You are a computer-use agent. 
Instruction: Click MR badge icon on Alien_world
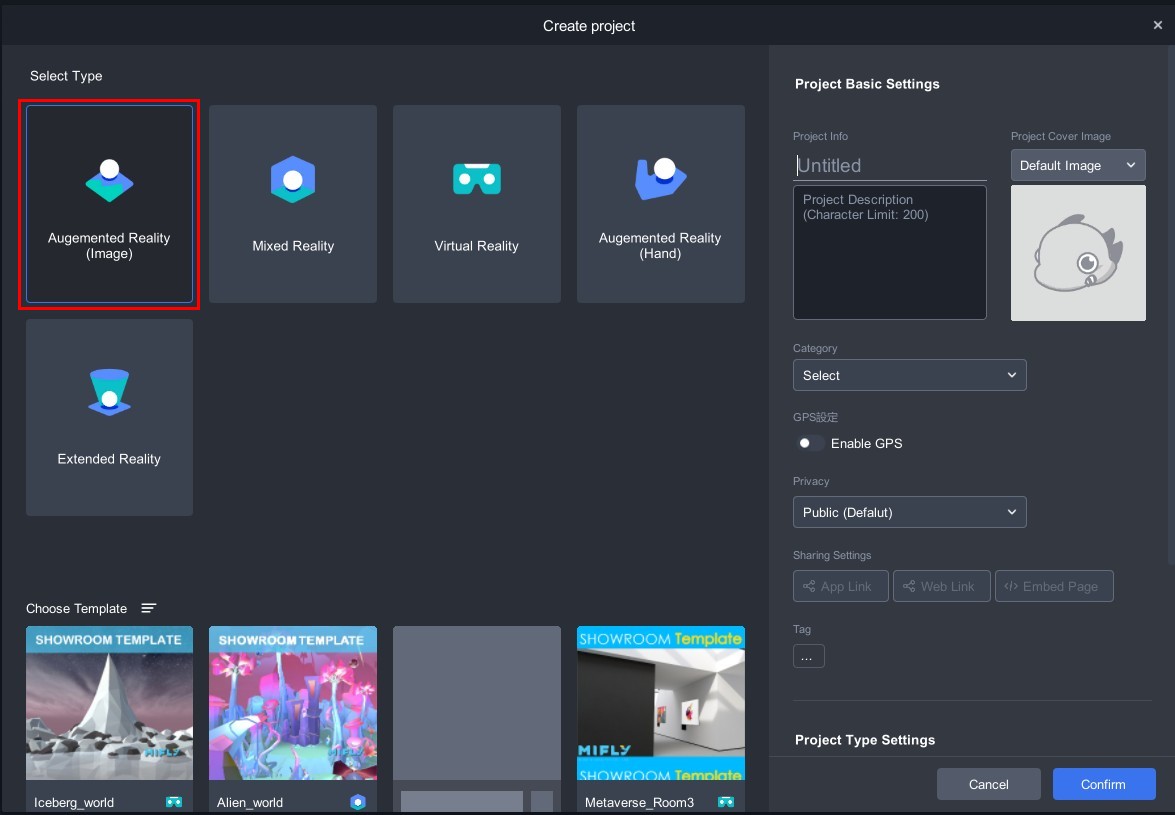click(358, 802)
